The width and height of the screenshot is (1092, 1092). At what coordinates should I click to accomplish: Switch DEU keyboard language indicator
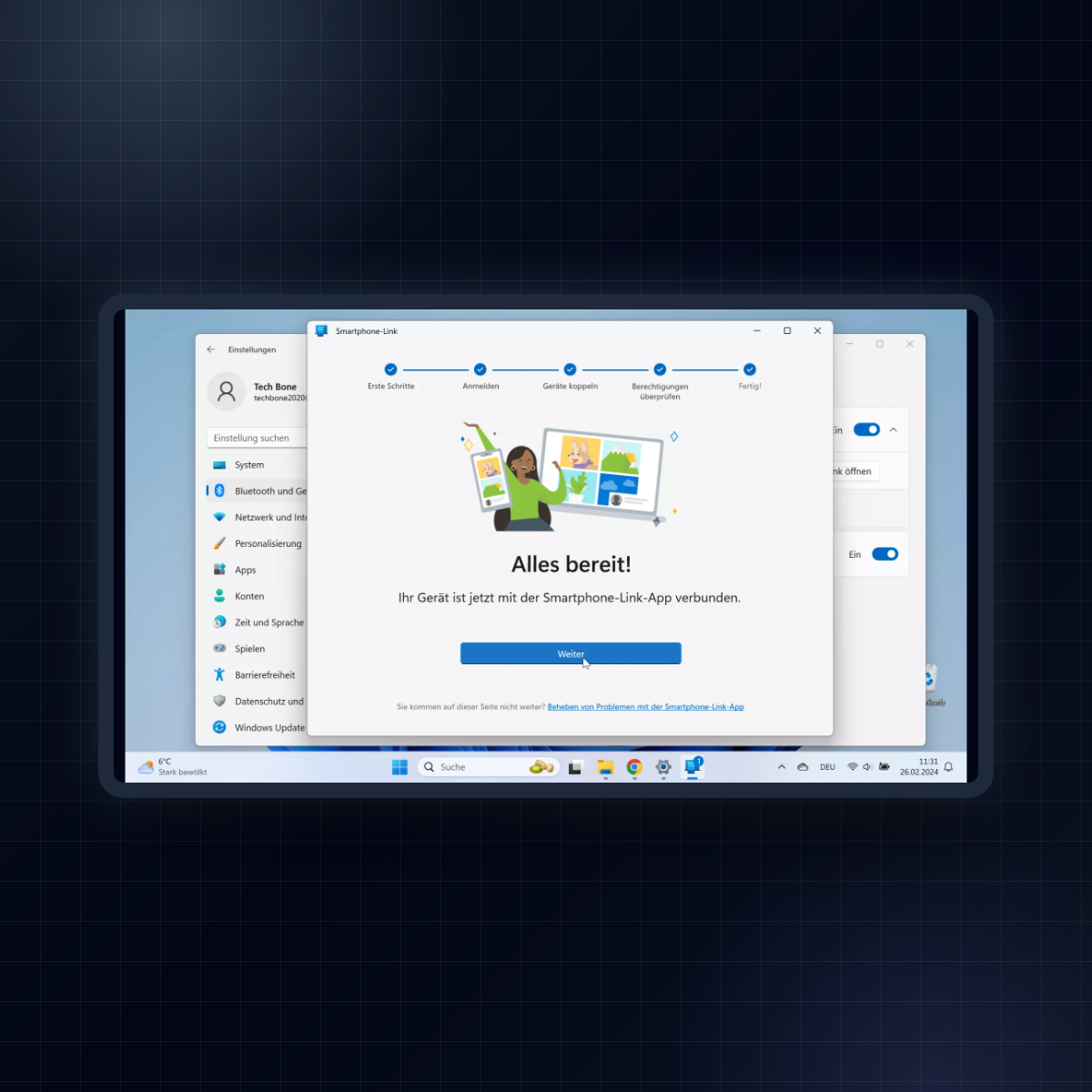(827, 767)
